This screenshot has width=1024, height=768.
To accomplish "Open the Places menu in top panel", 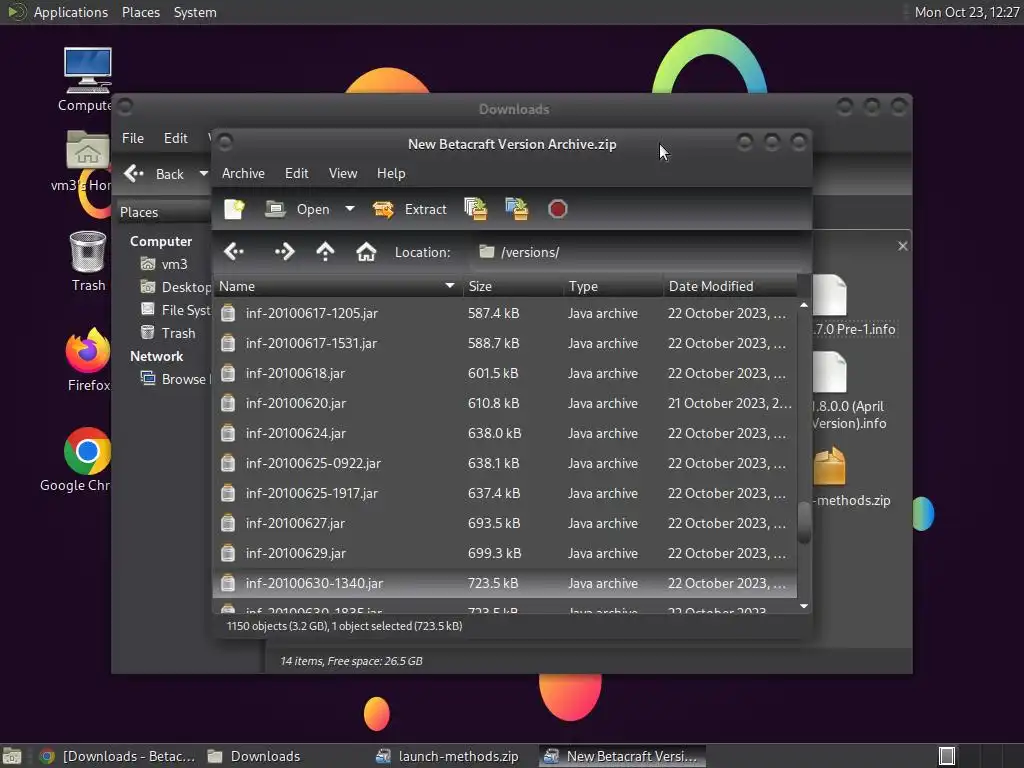I will click(140, 12).
